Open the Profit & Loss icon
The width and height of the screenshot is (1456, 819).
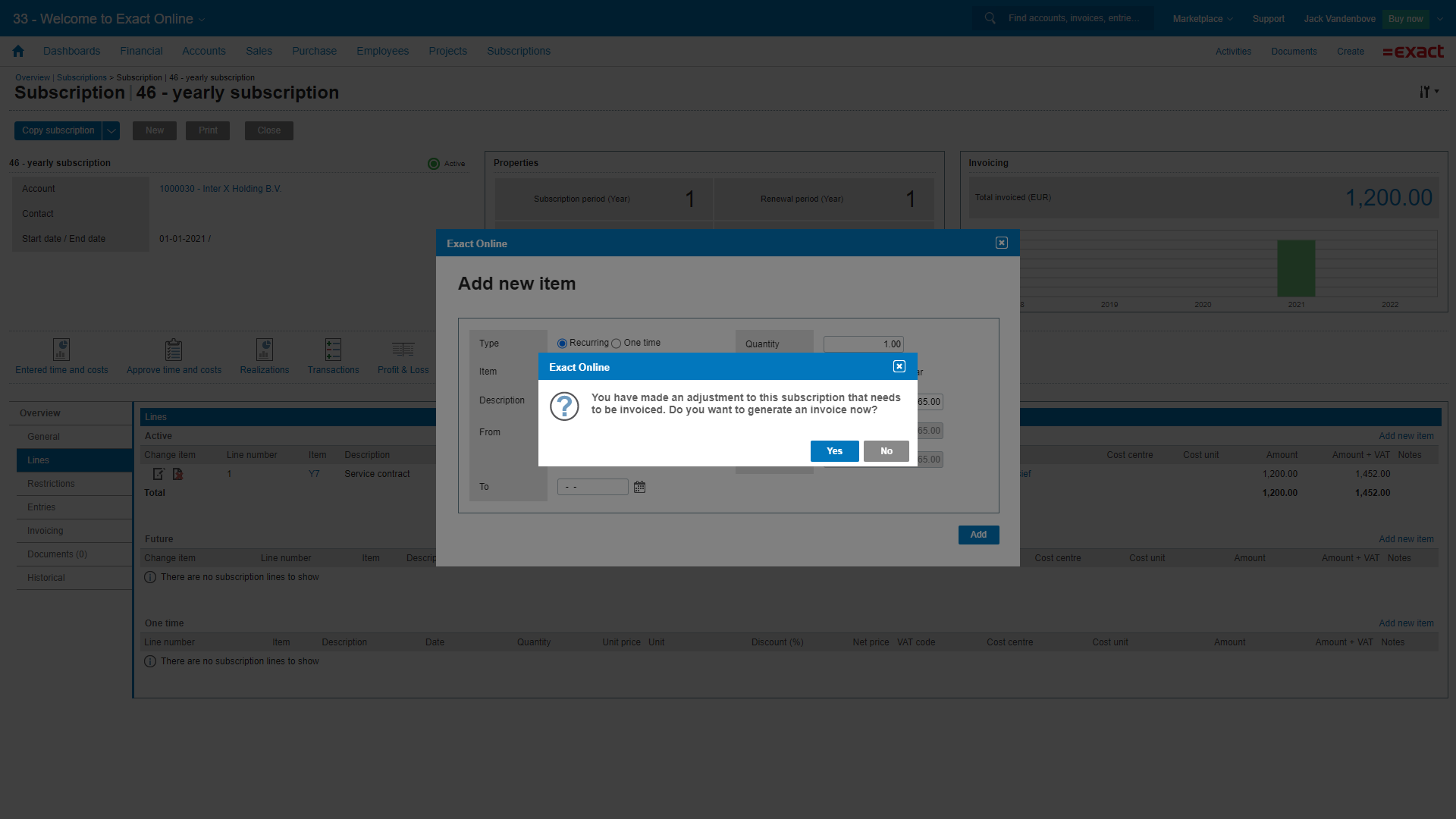pyautogui.click(x=403, y=350)
